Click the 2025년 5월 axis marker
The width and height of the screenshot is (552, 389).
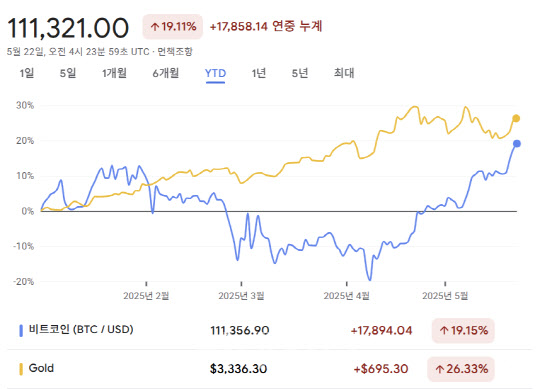[445, 295]
